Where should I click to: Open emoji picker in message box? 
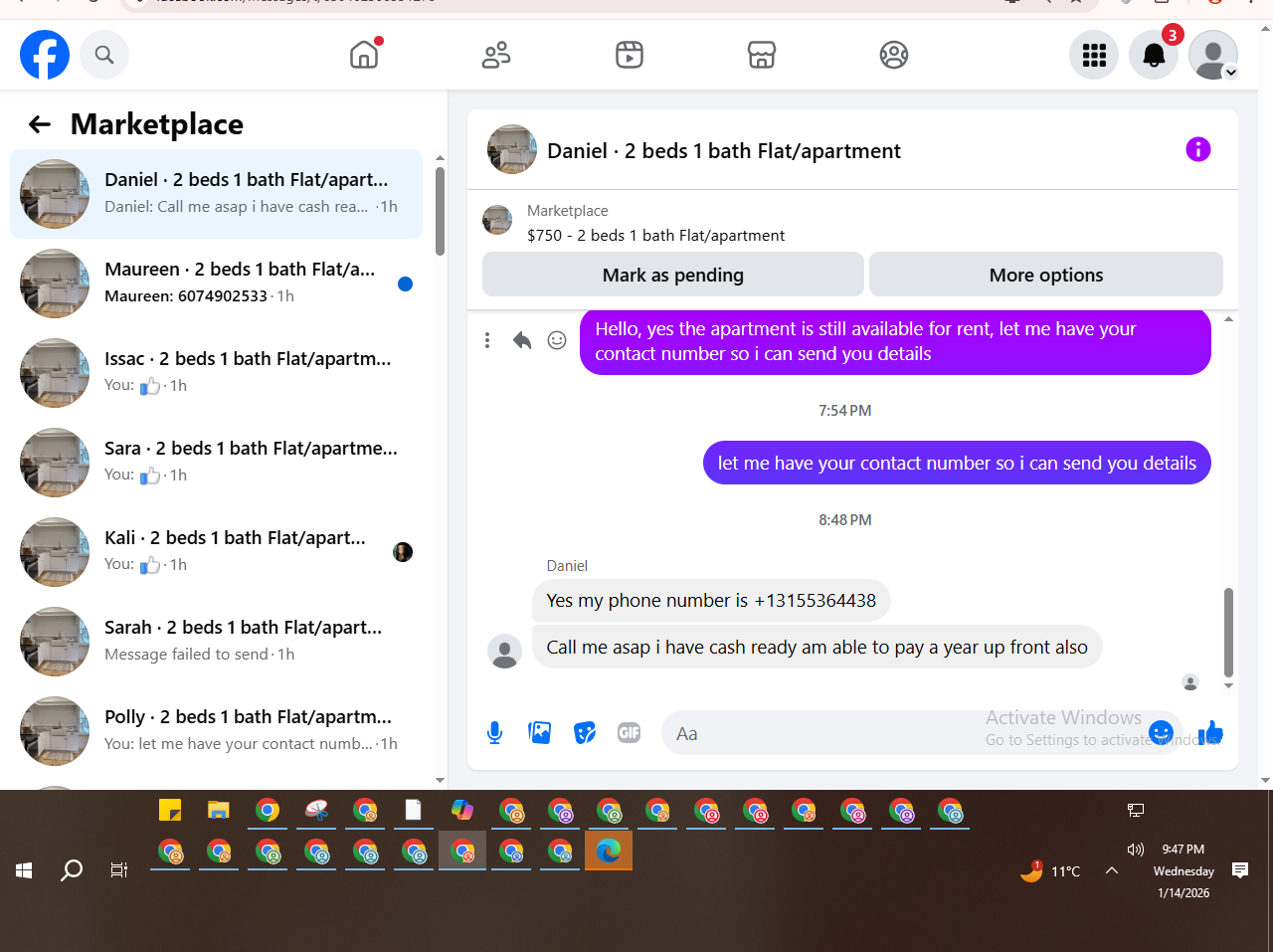tap(1161, 733)
